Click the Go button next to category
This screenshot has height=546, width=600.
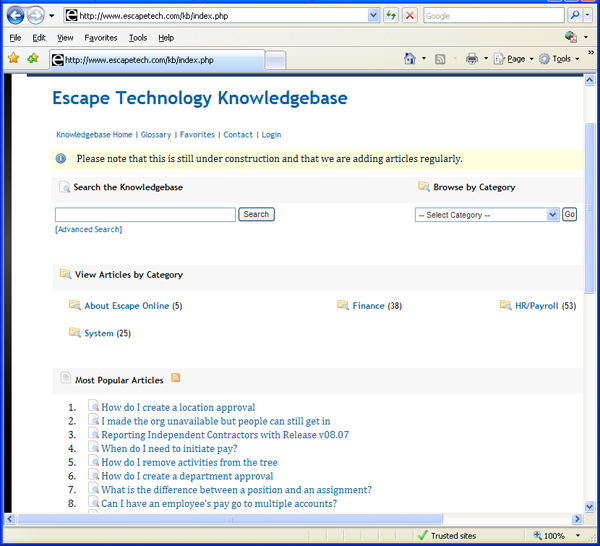click(569, 214)
